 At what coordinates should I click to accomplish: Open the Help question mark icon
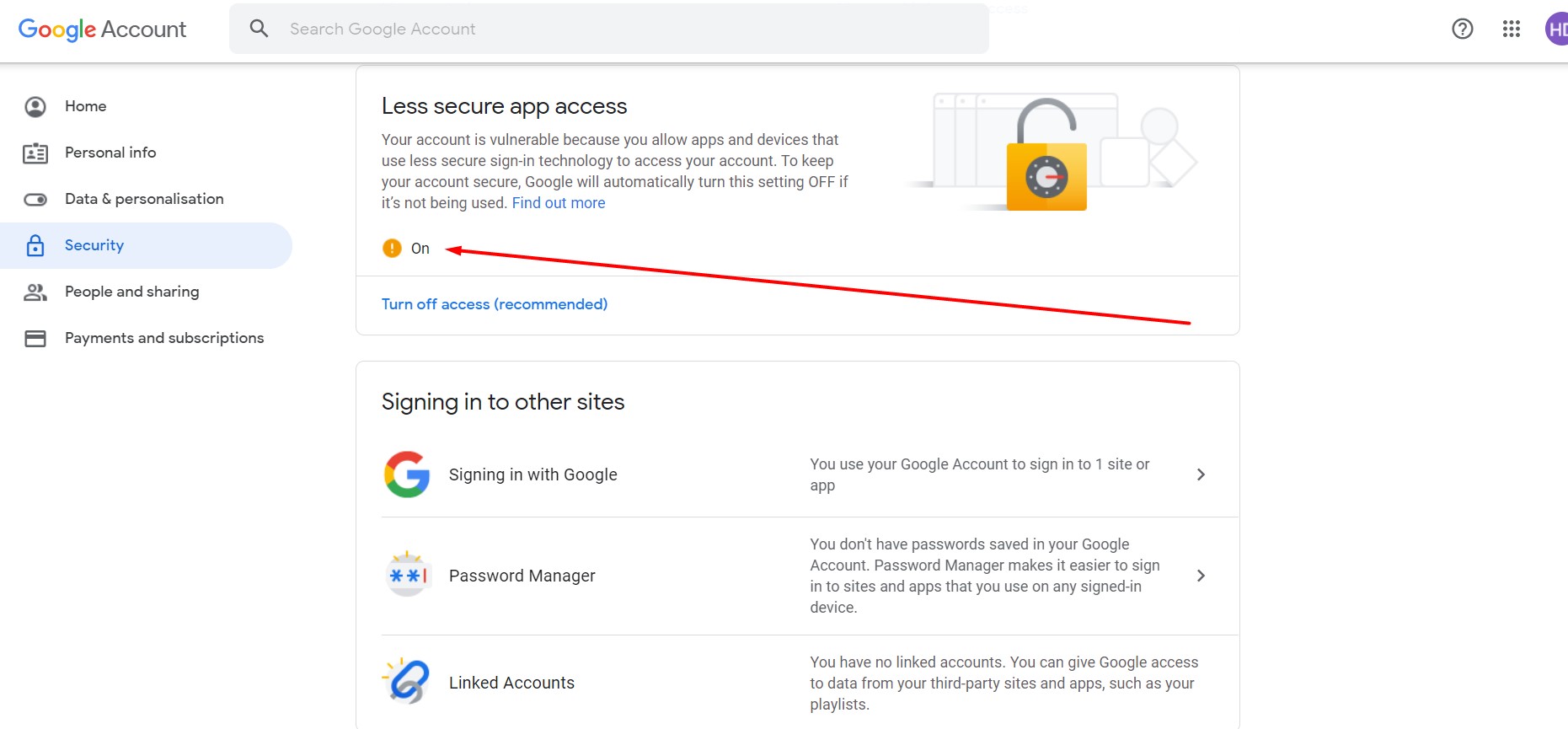1462,29
